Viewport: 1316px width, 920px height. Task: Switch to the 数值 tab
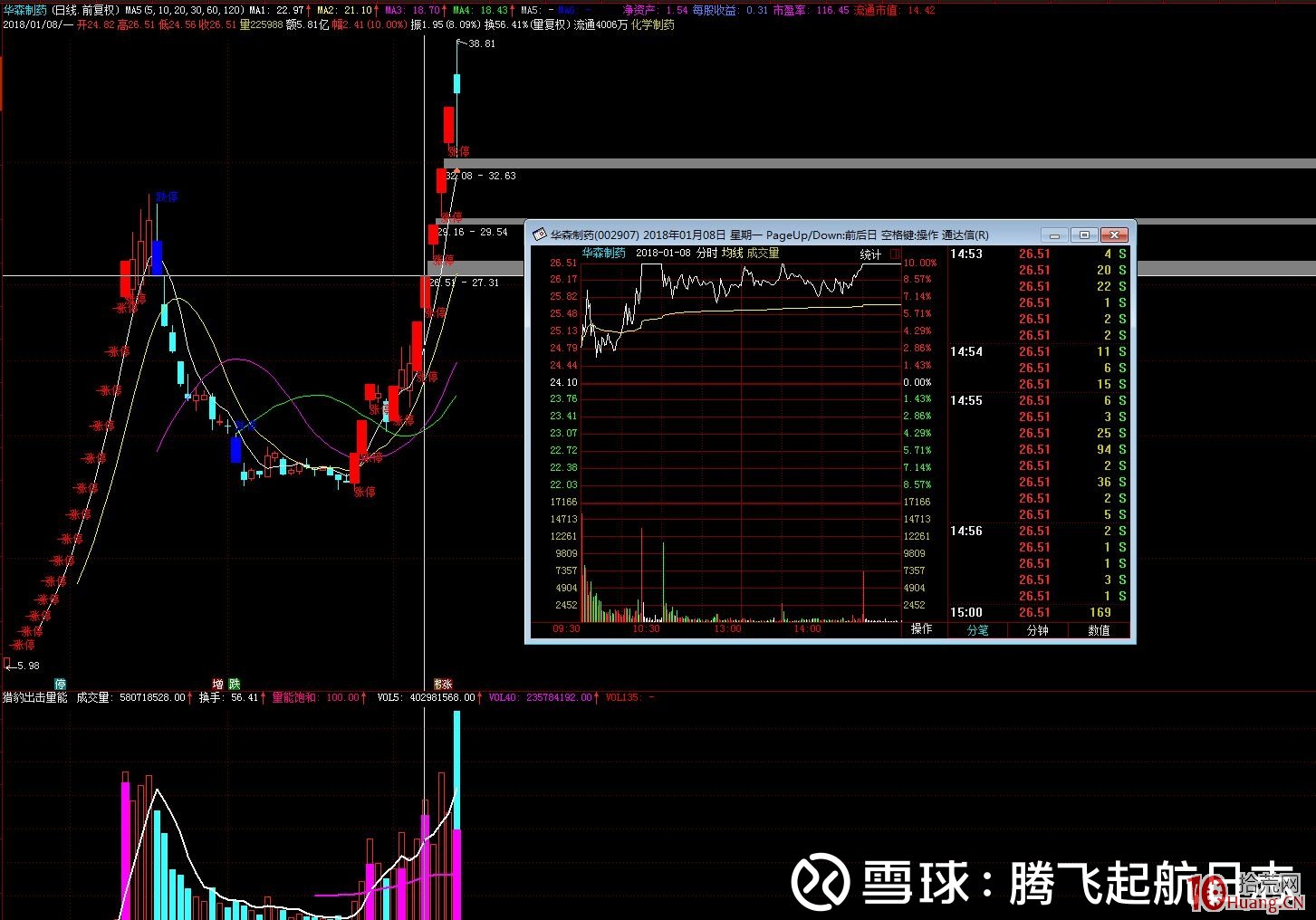click(1099, 630)
